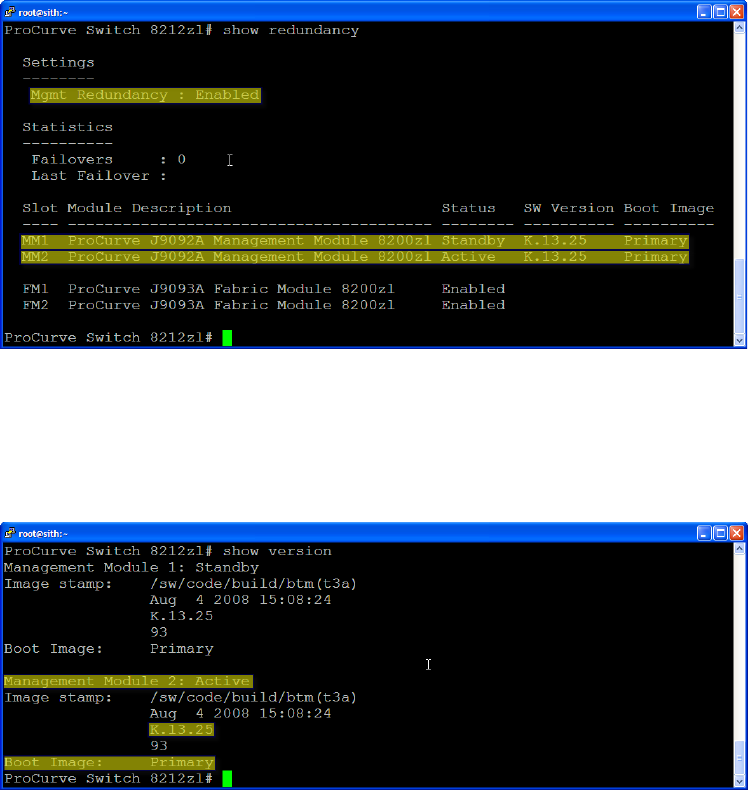Click the PuTTY icon in the bottom window title bar

point(10,533)
